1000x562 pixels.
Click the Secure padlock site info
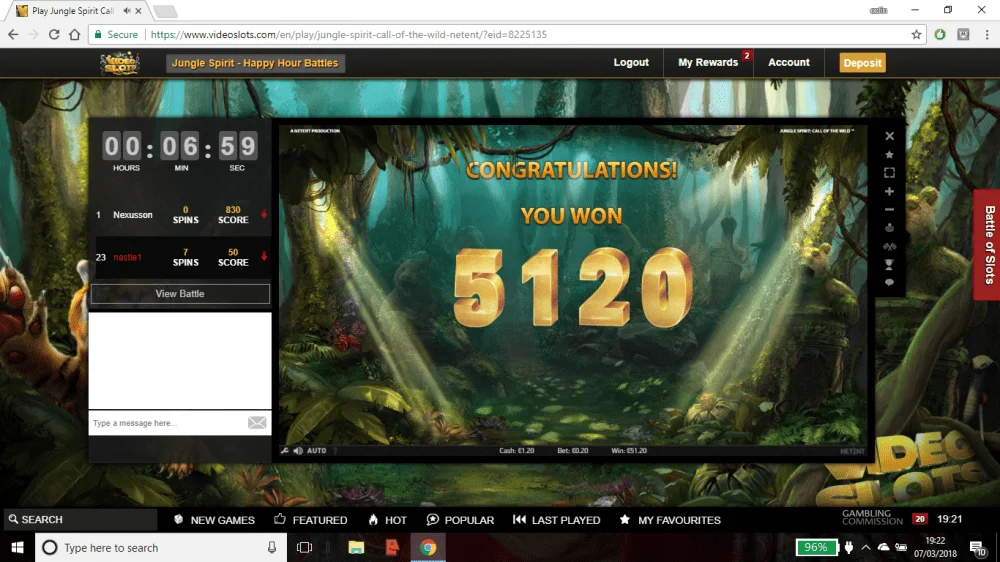[x=116, y=34]
